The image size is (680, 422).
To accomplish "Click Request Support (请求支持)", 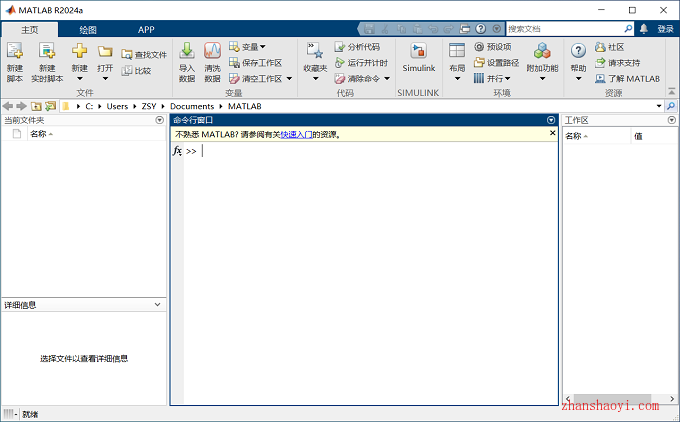I will pos(618,63).
